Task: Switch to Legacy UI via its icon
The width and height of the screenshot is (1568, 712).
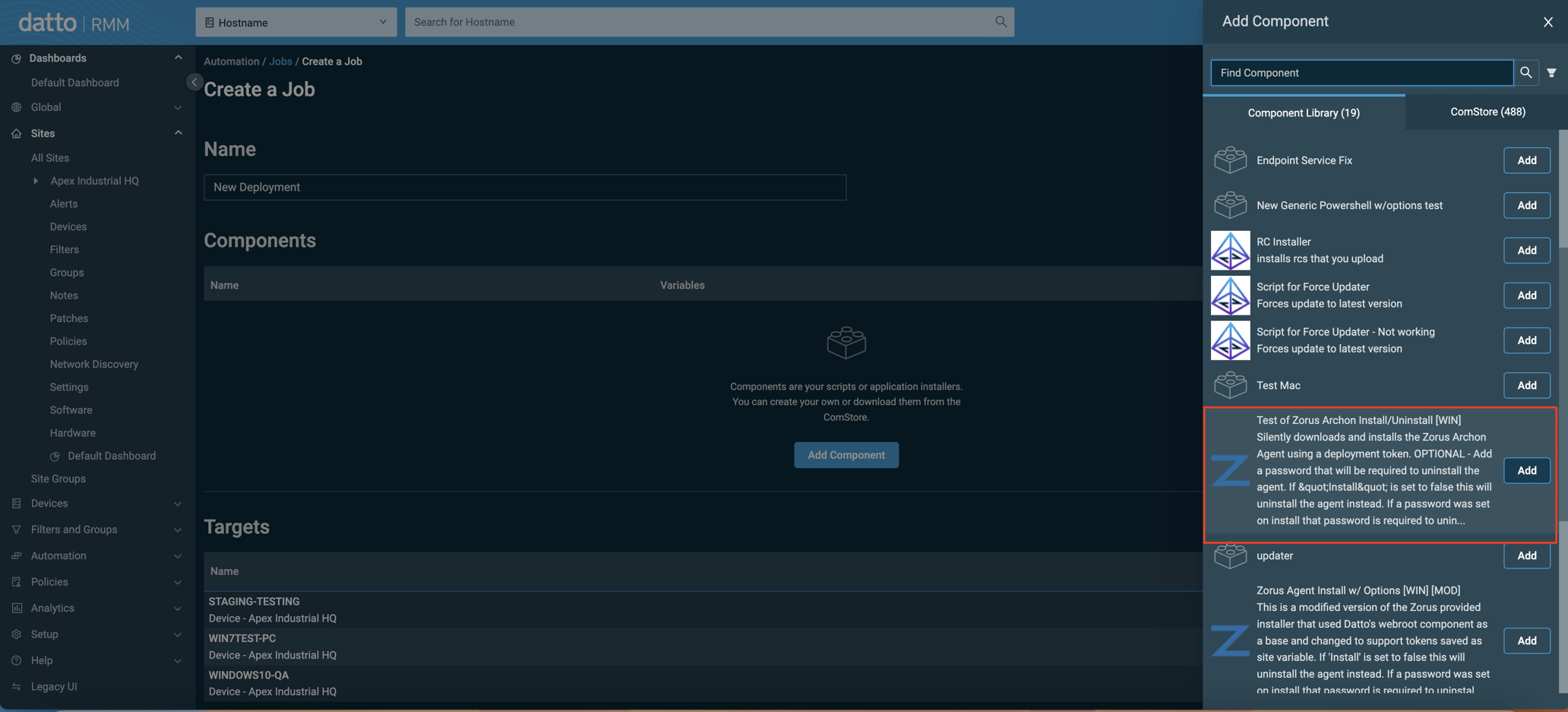Action: coord(16,686)
